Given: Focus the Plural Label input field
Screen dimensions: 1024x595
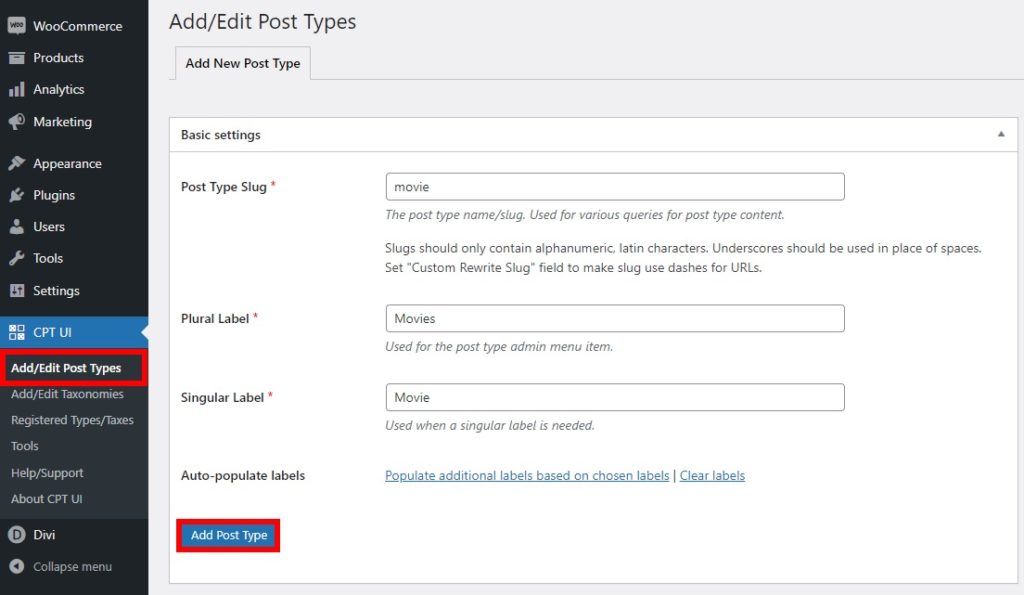Looking at the screenshot, I should [615, 319].
